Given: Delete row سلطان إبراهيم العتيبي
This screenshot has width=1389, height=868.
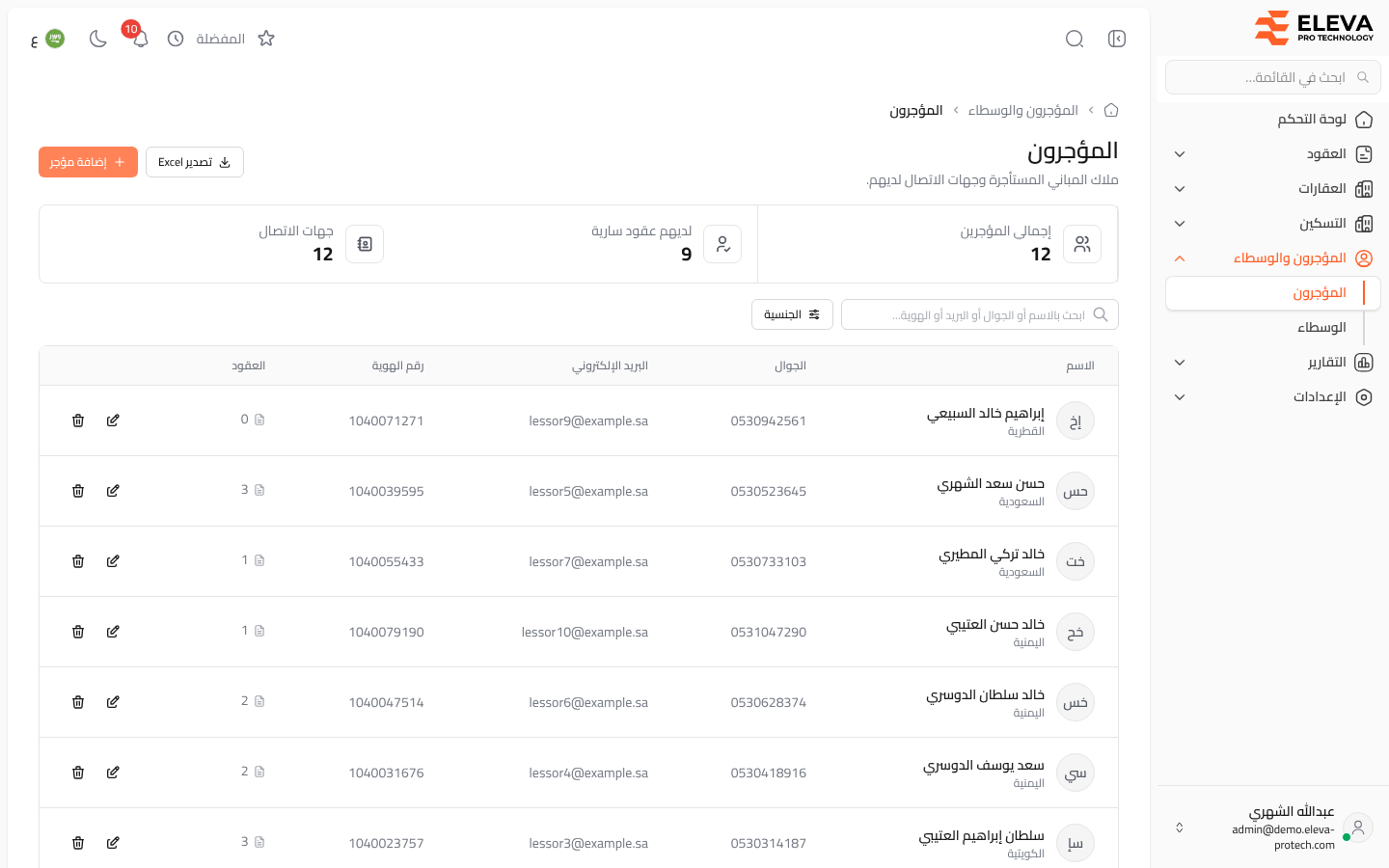Looking at the screenshot, I should tap(78, 843).
